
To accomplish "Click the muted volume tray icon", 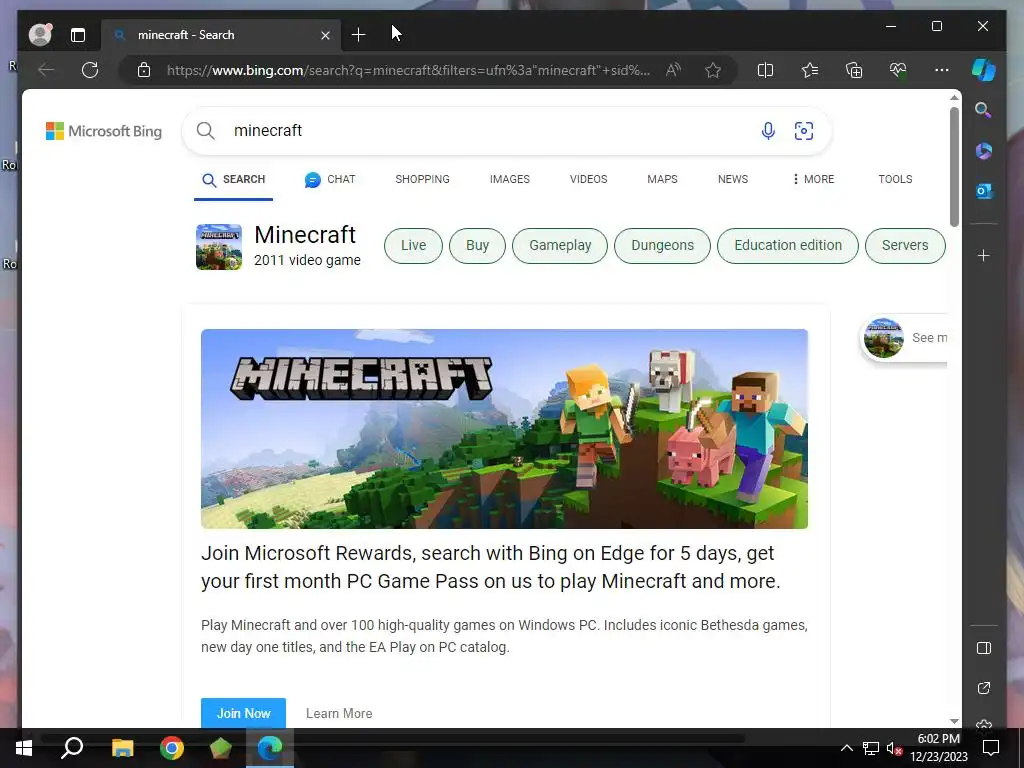I will point(893,748).
